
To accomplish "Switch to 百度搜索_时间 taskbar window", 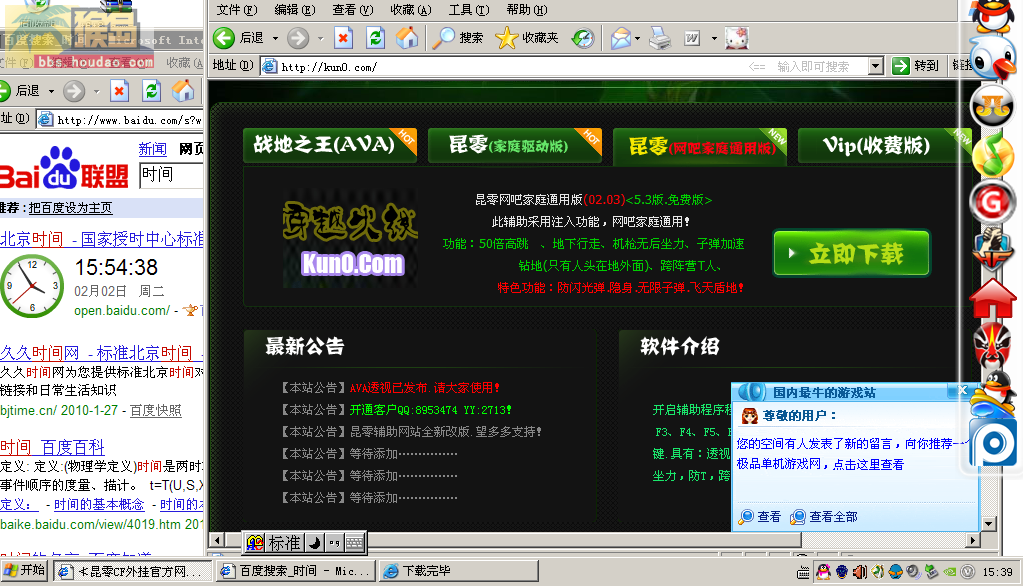I will click(x=295, y=571).
